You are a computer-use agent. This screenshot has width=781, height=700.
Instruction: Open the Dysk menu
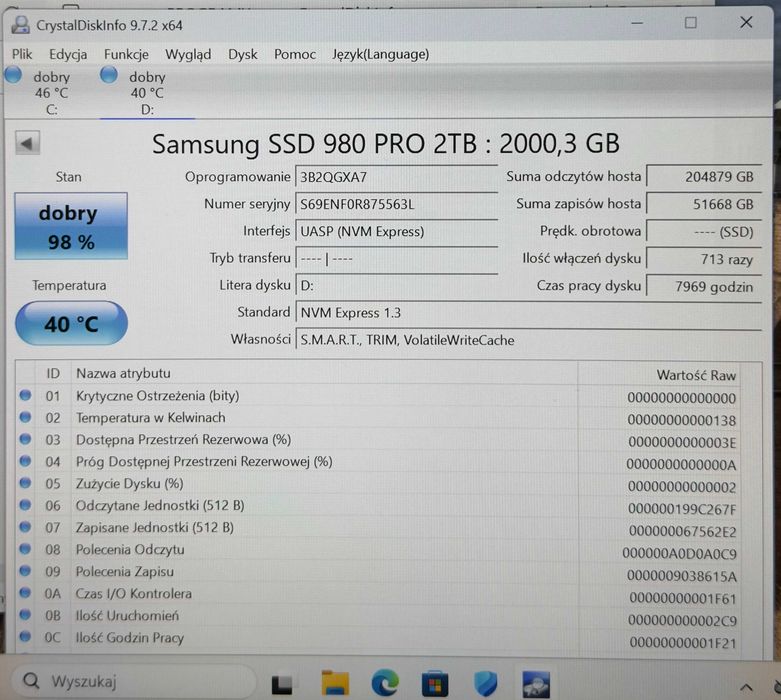pyautogui.click(x=243, y=54)
